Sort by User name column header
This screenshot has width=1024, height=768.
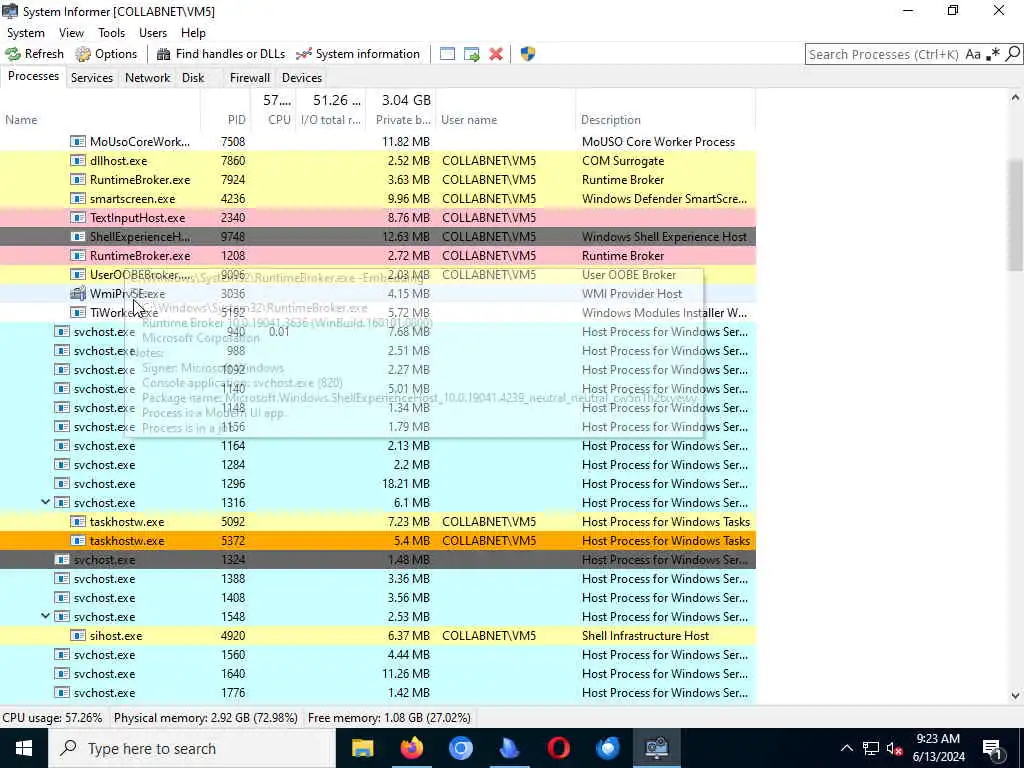(x=505, y=120)
